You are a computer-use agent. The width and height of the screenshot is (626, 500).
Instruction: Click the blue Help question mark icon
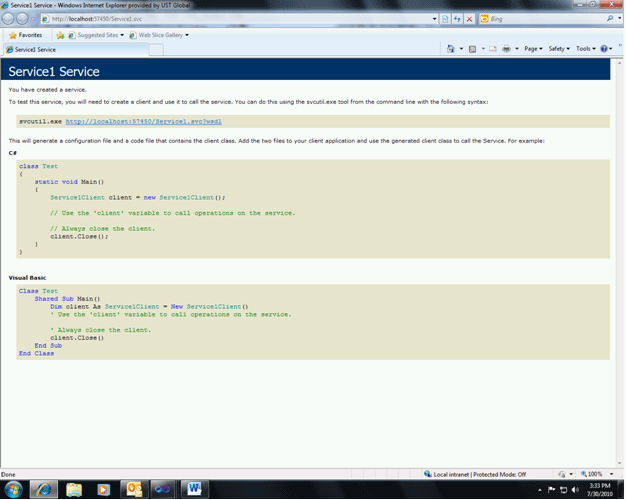pyautogui.click(x=604, y=49)
